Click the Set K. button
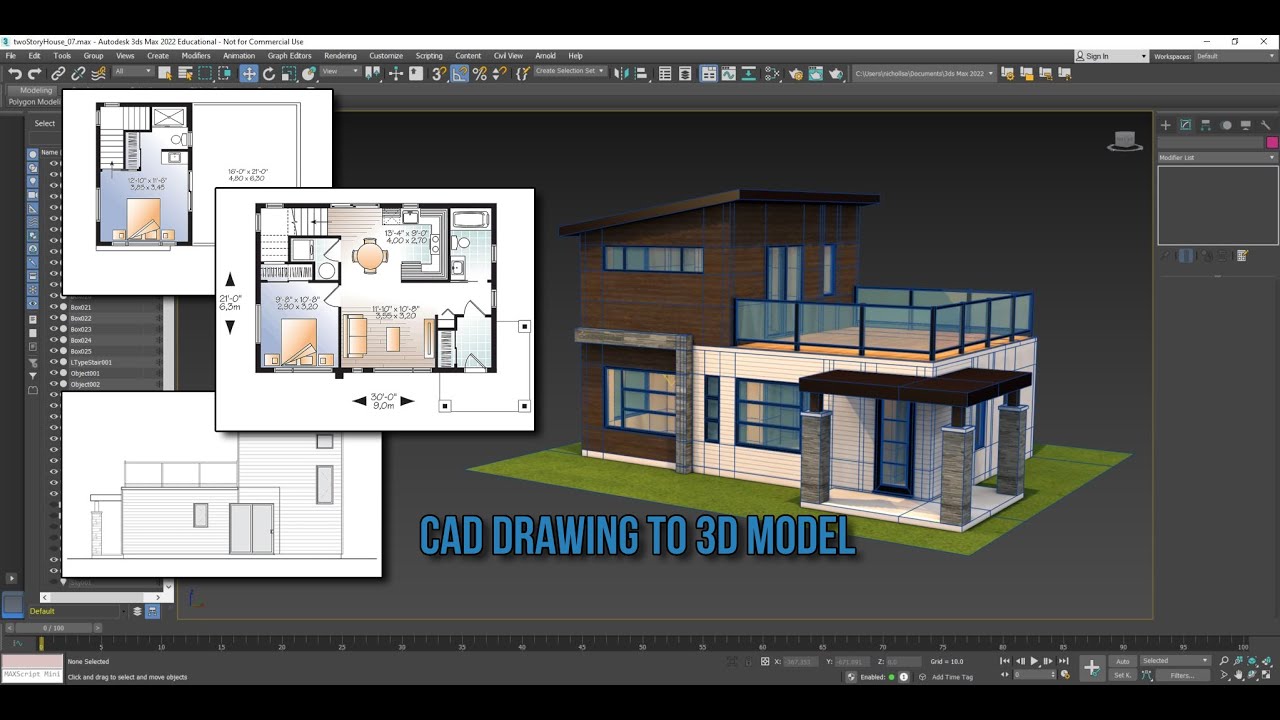1280x720 pixels. pyautogui.click(x=1123, y=675)
